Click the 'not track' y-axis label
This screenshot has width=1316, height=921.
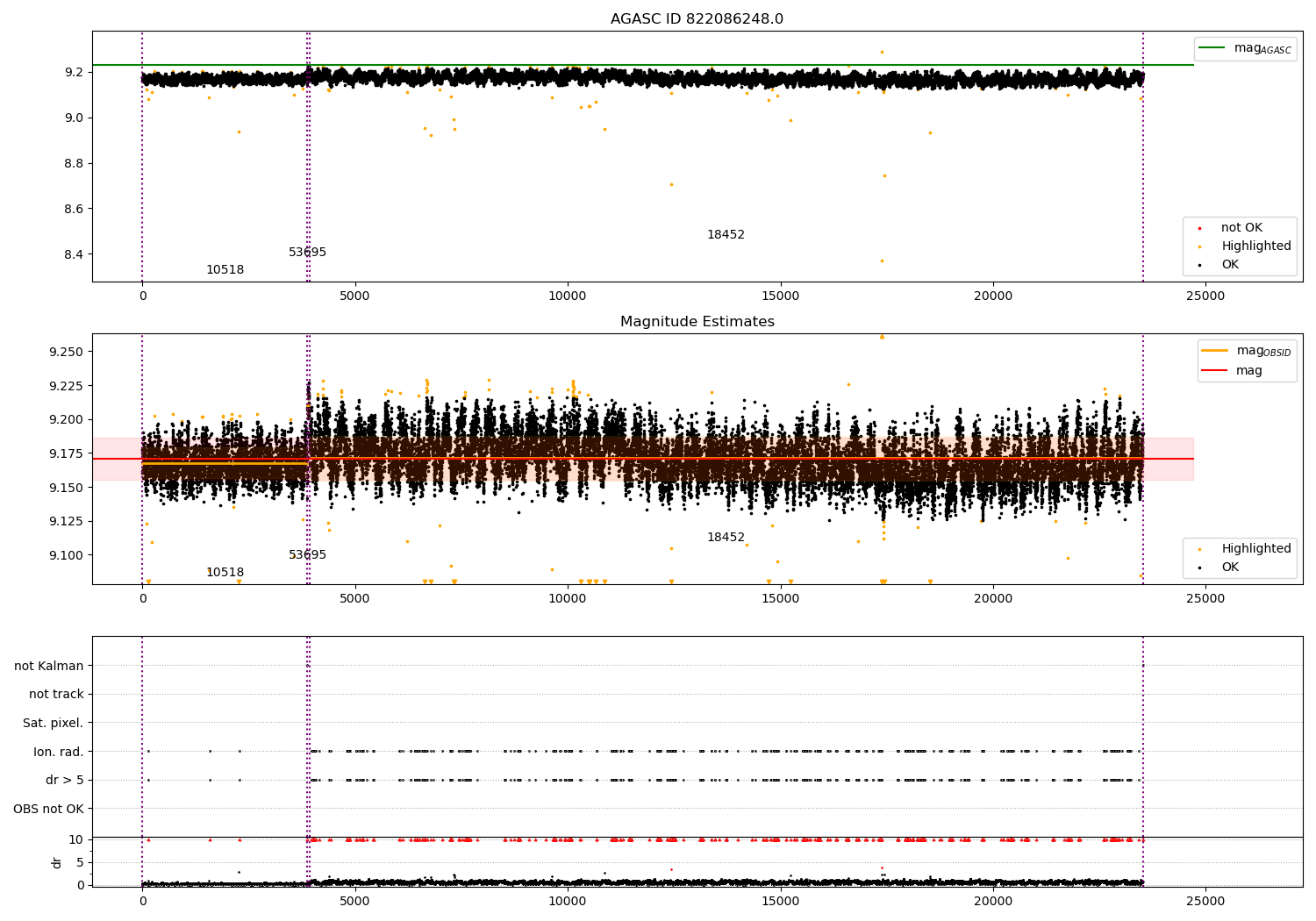pos(56,695)
